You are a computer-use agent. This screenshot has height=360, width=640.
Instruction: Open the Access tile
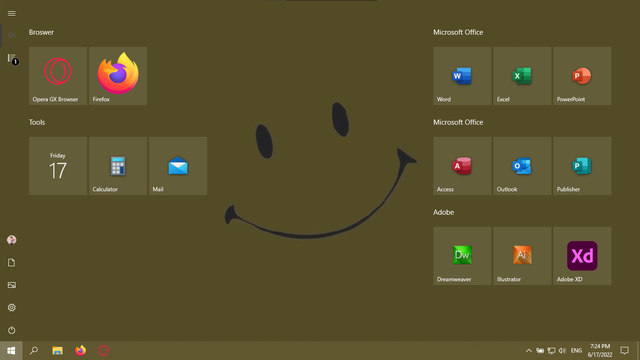[x=462, y=166]
